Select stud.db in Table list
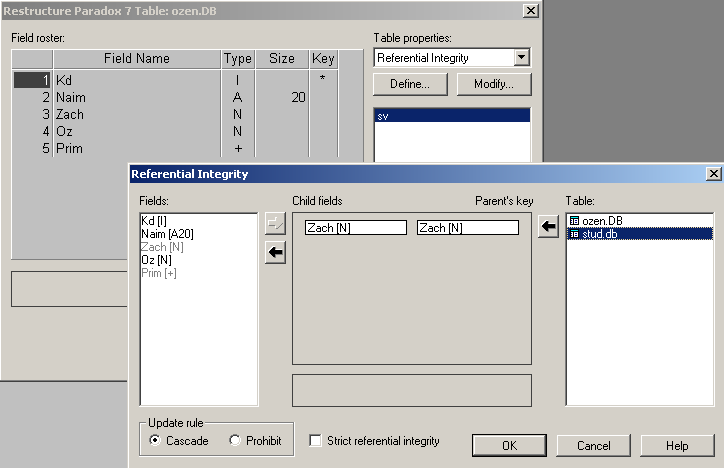Image resolution: width=724 pixels, height=468 pixels. [x=640, y=234]
